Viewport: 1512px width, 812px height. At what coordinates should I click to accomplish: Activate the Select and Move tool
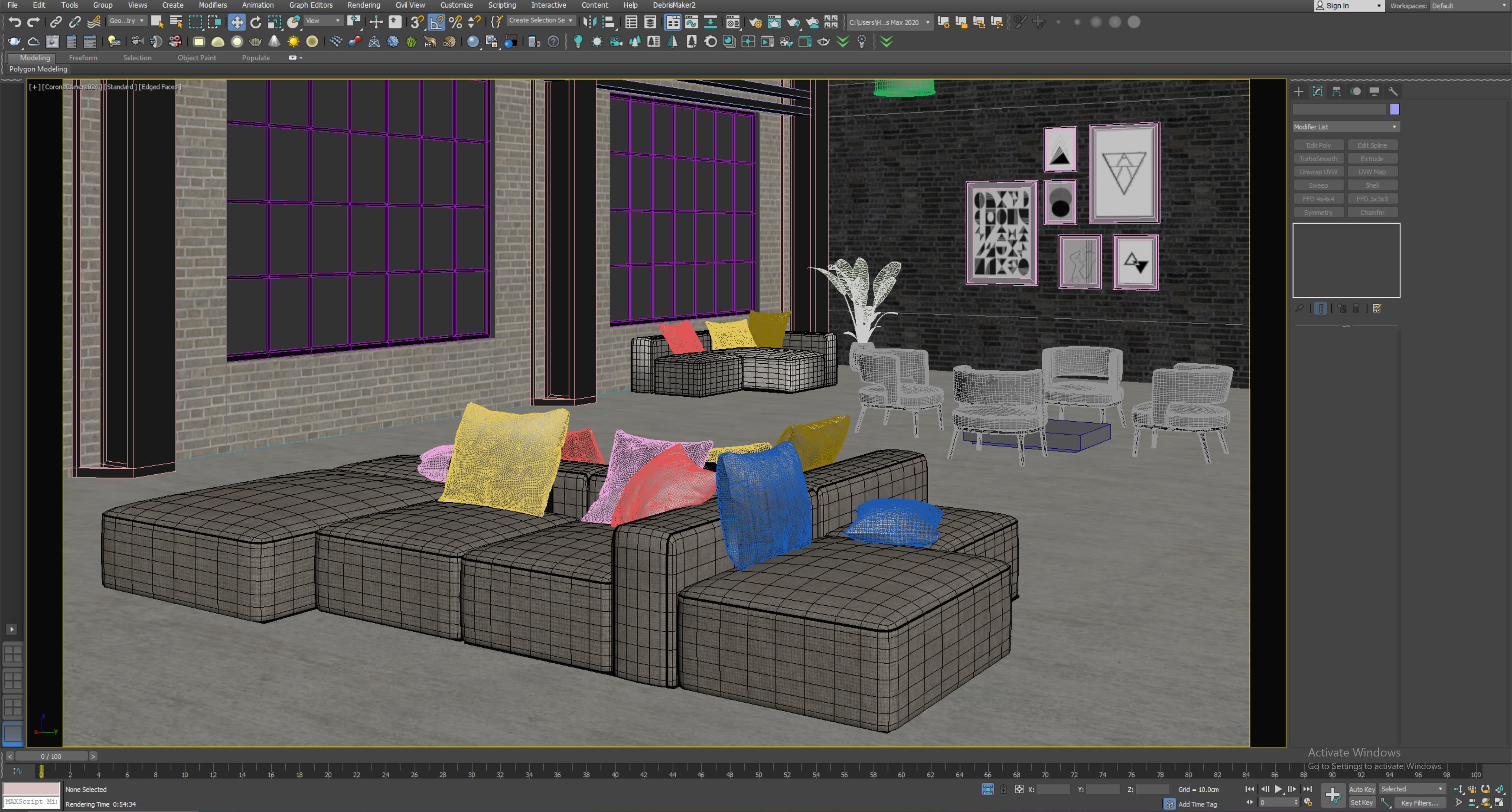[x=237, y=22]
